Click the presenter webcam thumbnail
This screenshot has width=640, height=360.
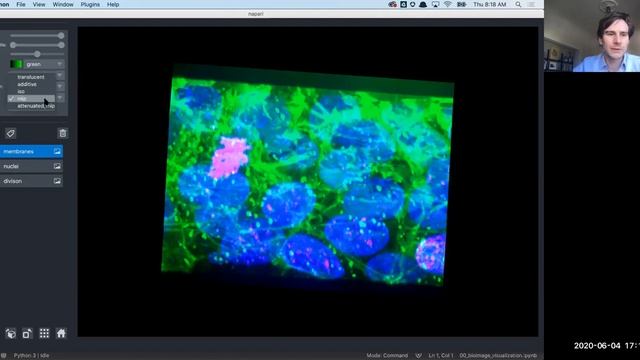point(592,36)
